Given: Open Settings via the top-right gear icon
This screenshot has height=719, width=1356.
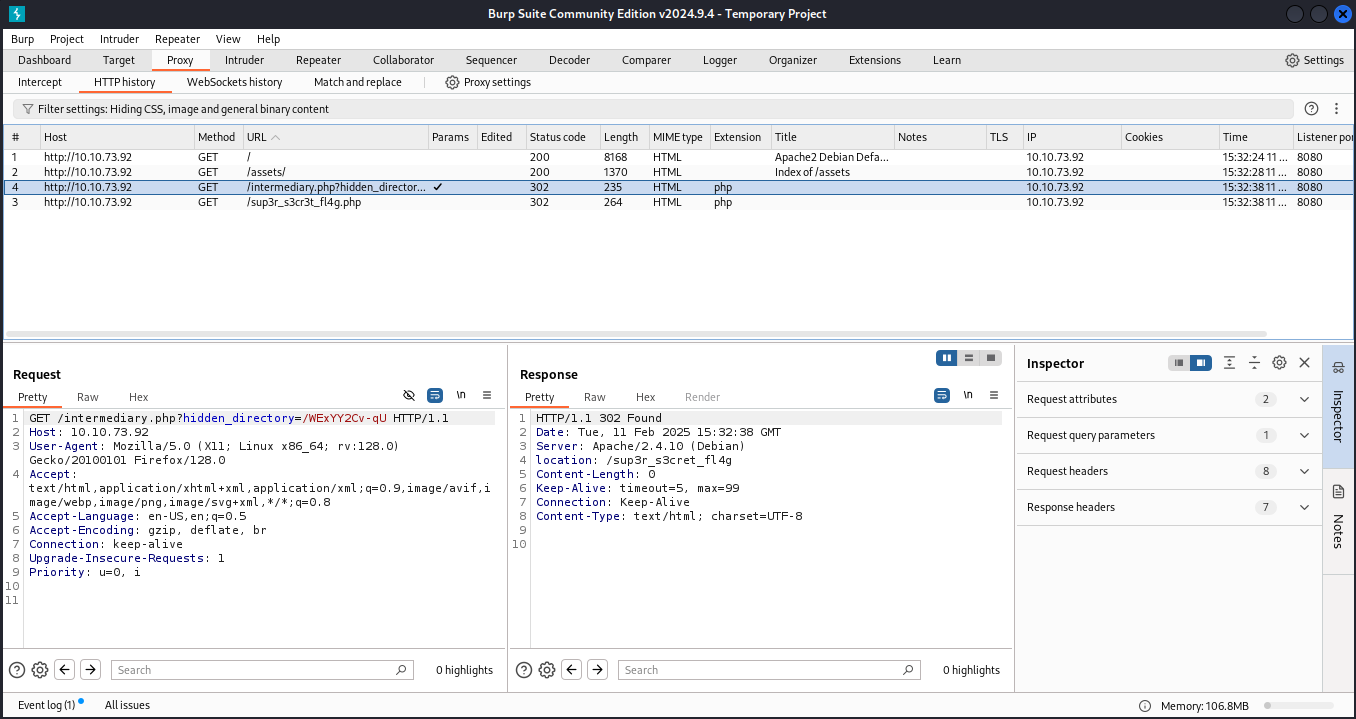Looking at the screenshot, I should coord(1292,60).
